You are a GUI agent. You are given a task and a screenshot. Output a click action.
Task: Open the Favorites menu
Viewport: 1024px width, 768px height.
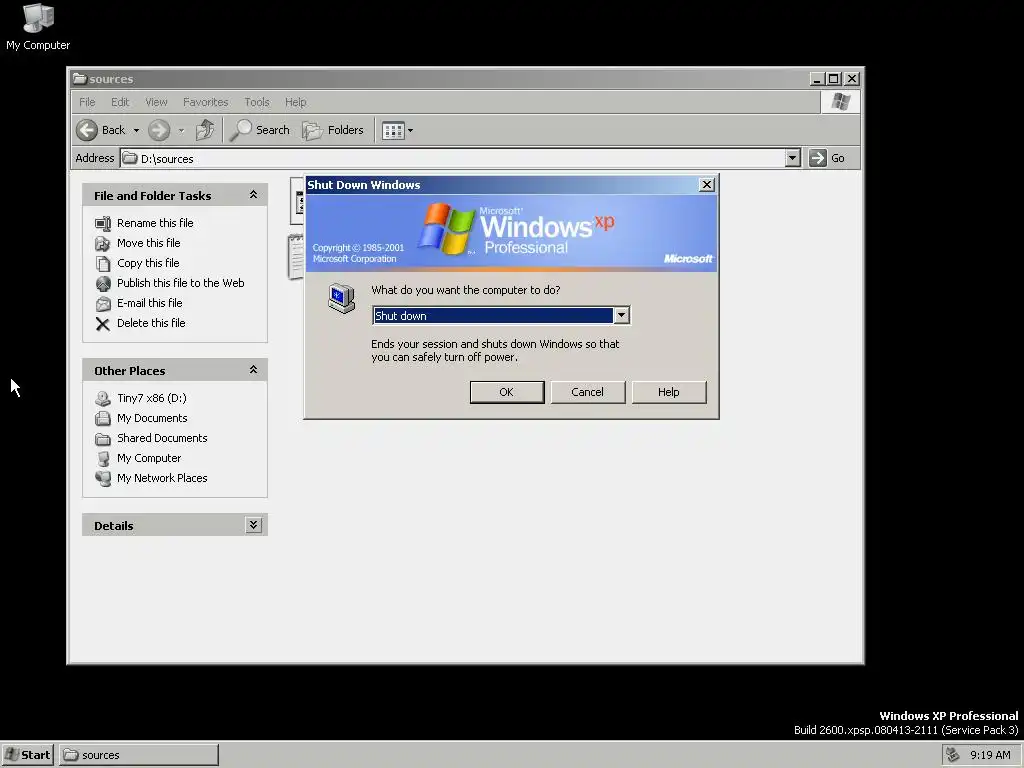pos(206,102)
